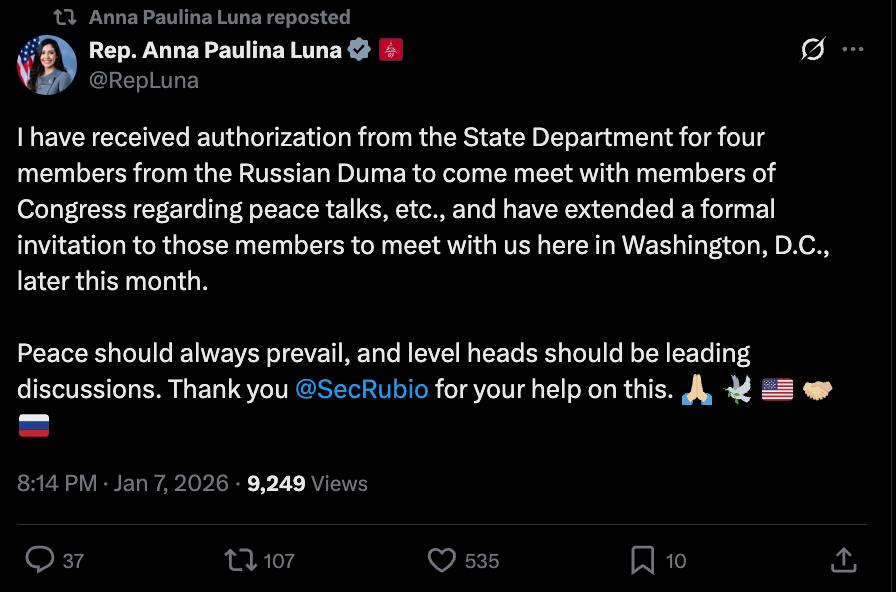Click the 107 repost count

pyautogui.click(x=279, y=561)
